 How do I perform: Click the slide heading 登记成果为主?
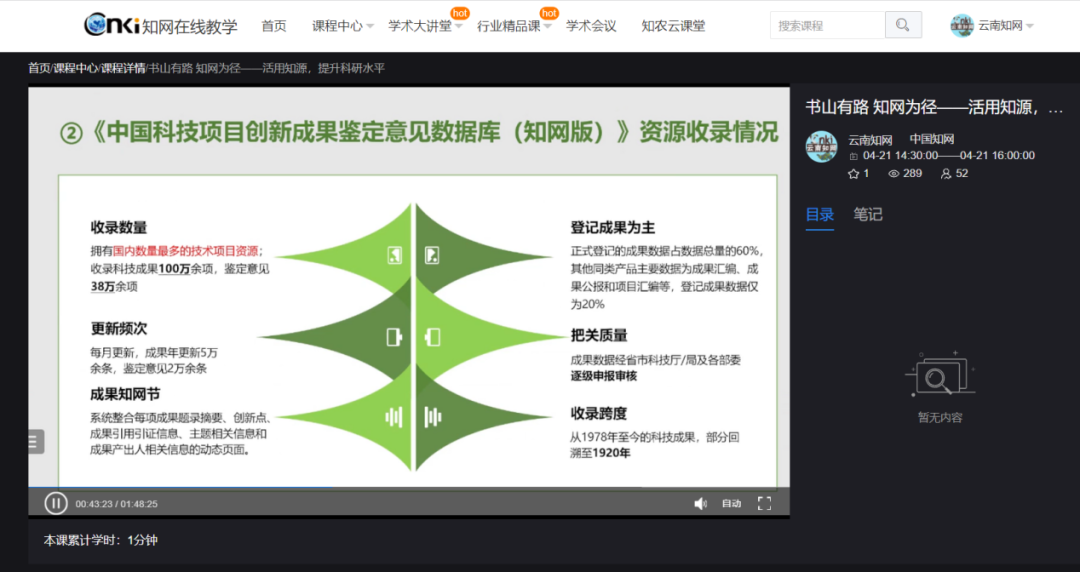pos(612,227)
